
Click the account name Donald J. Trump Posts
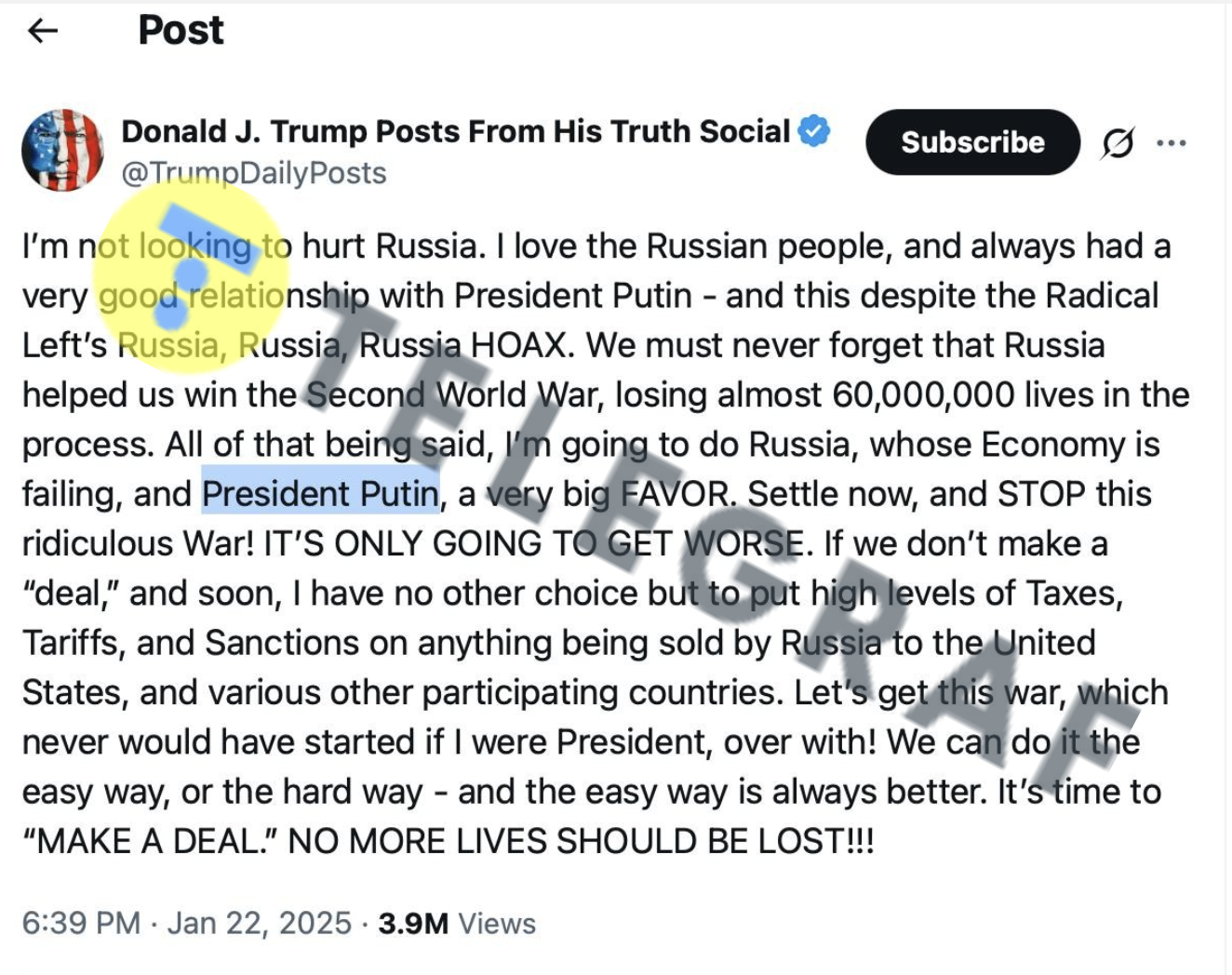click(x=455, y=131)
